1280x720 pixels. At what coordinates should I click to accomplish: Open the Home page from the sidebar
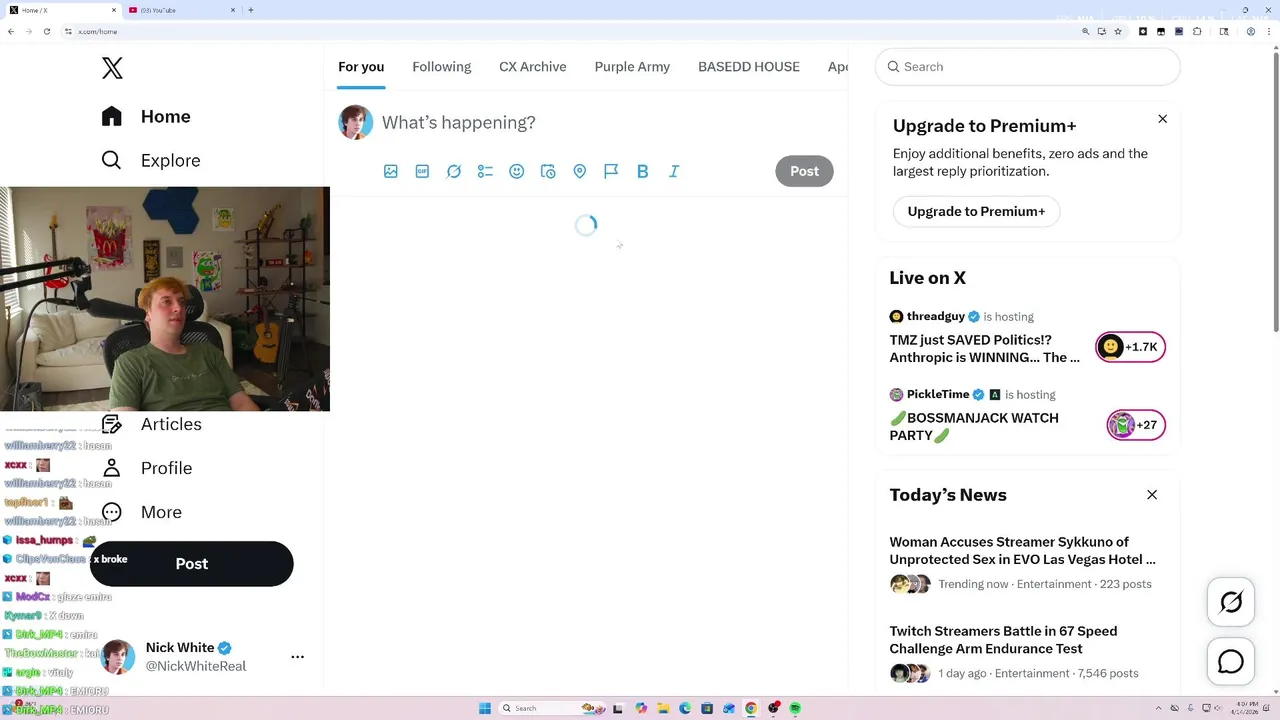click(x=146, y=116)
